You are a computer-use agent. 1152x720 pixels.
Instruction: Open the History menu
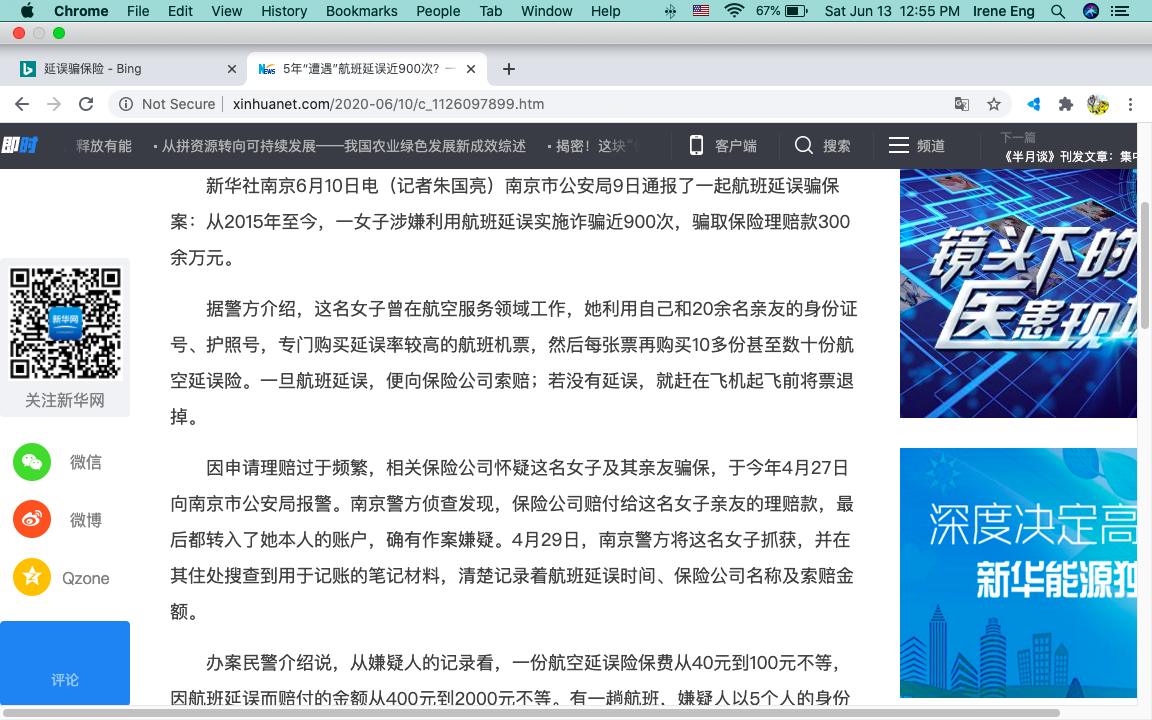pos(284,11)
